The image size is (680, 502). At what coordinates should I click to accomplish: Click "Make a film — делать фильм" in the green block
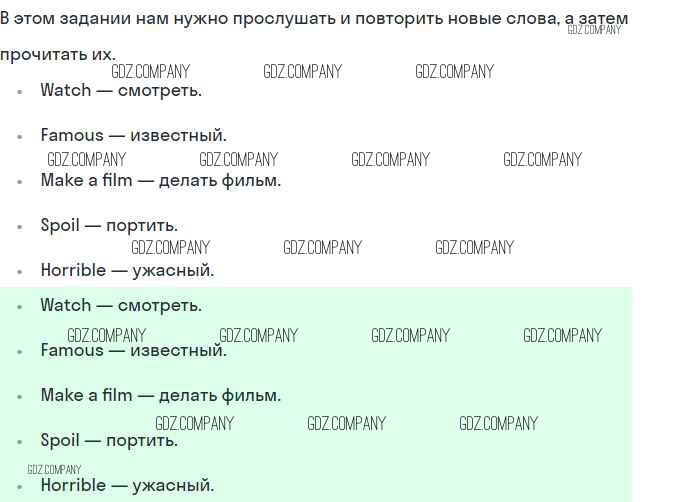coord(160,395)
